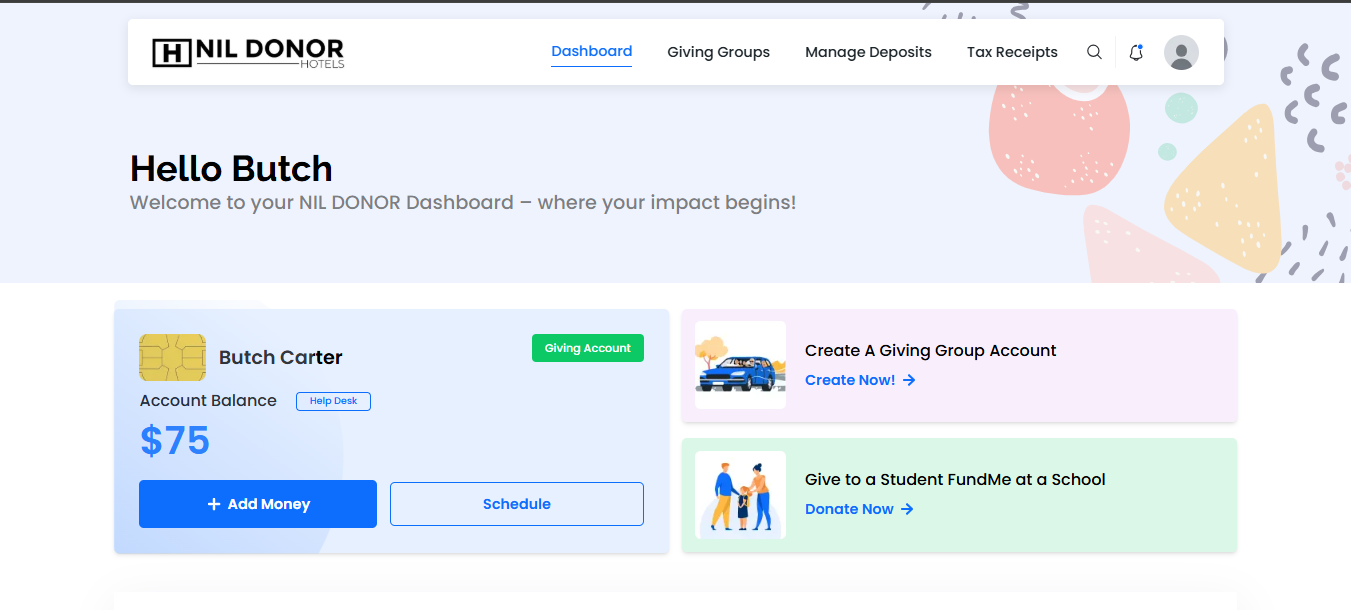
Task: Open the user profile avatar
Action: (1181, 52)
